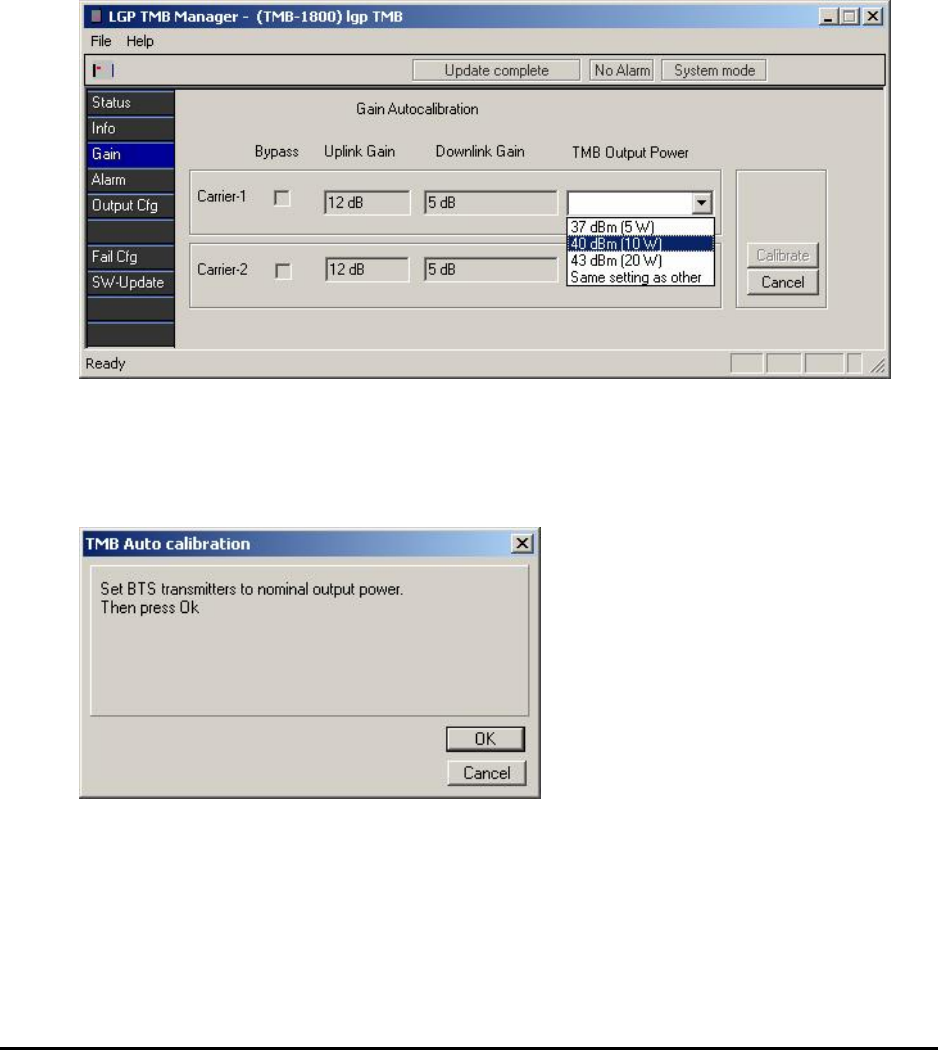Image resolution: width=938 pixels, height=1050 pixels.
Task: Click the Carrier-1 label
Action: tap(222, 196)
